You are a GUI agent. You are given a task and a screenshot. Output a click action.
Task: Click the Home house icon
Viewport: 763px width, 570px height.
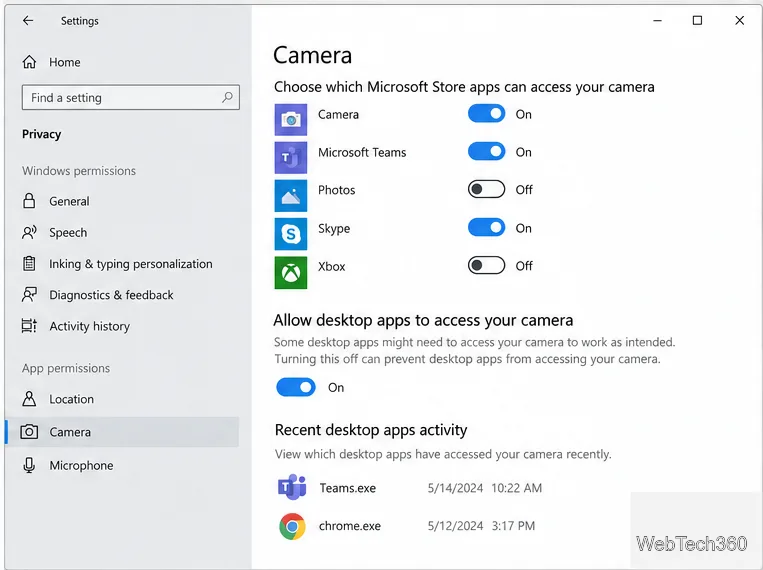coord(29,62)
